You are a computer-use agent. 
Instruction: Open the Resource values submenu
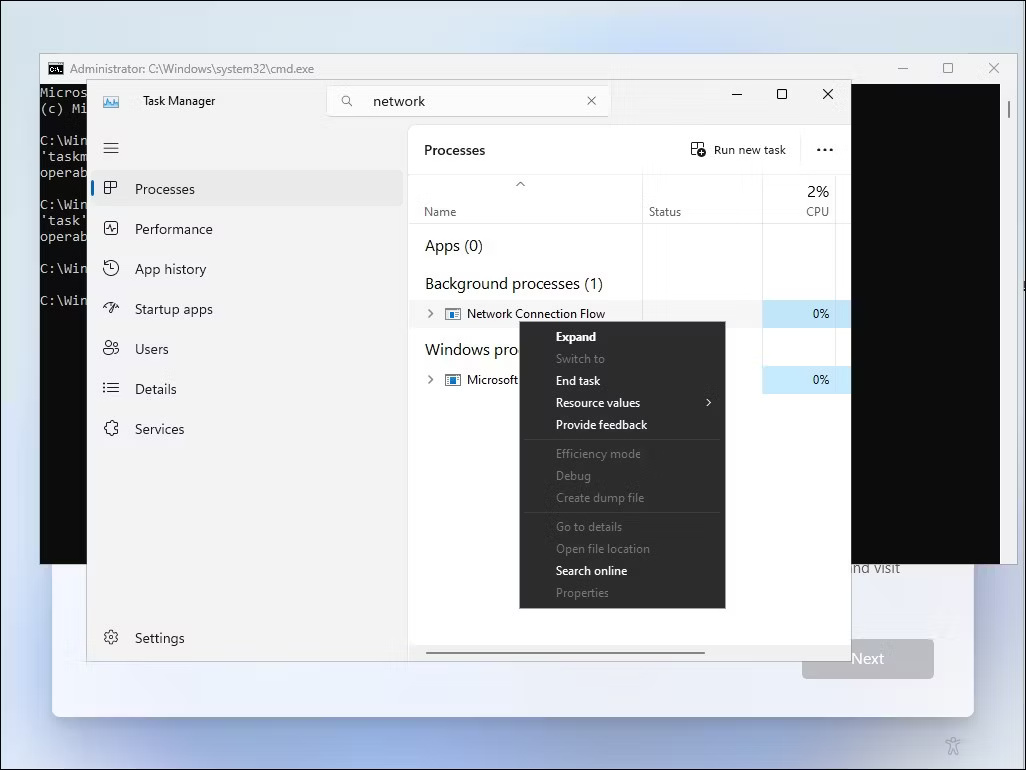pyautogui.click(x=597, y=402)
